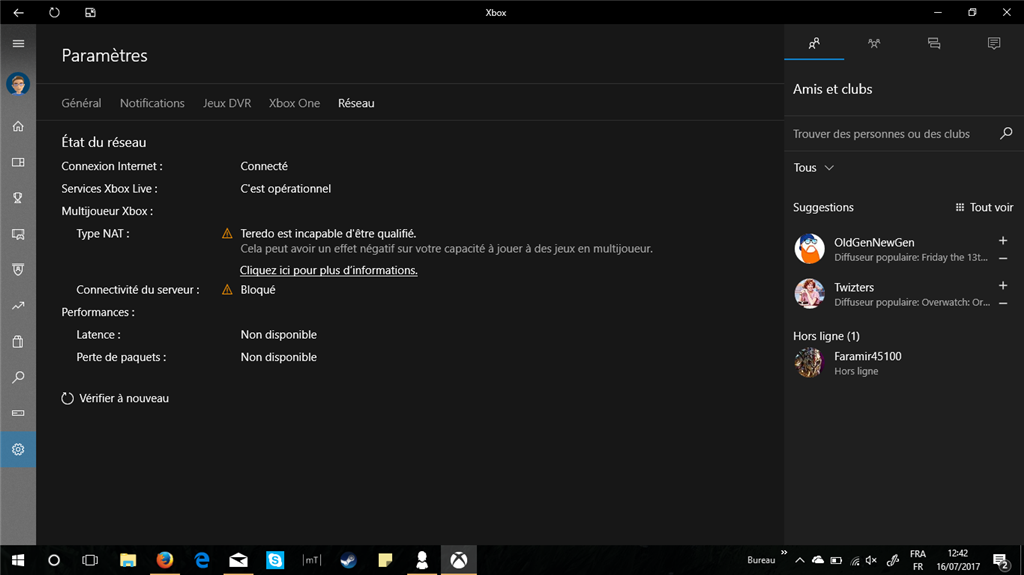Click Tout voir suggestions button
Image resolution: width=1024 pixels, height=575 pixels.
pos(984,207)
